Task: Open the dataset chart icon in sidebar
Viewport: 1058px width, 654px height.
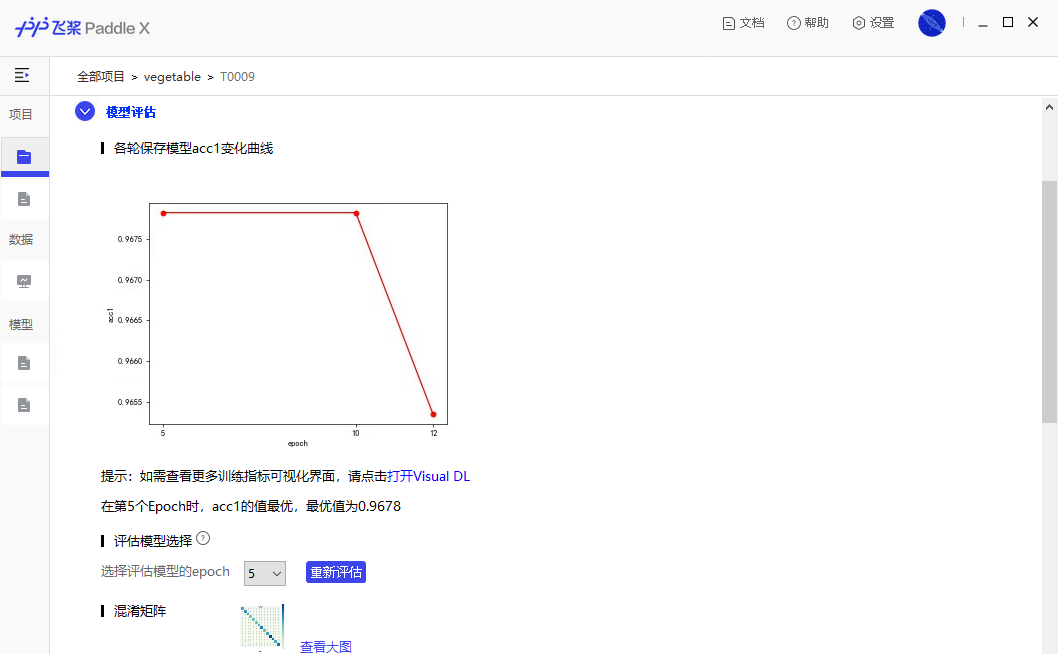Action: [24, 281]
